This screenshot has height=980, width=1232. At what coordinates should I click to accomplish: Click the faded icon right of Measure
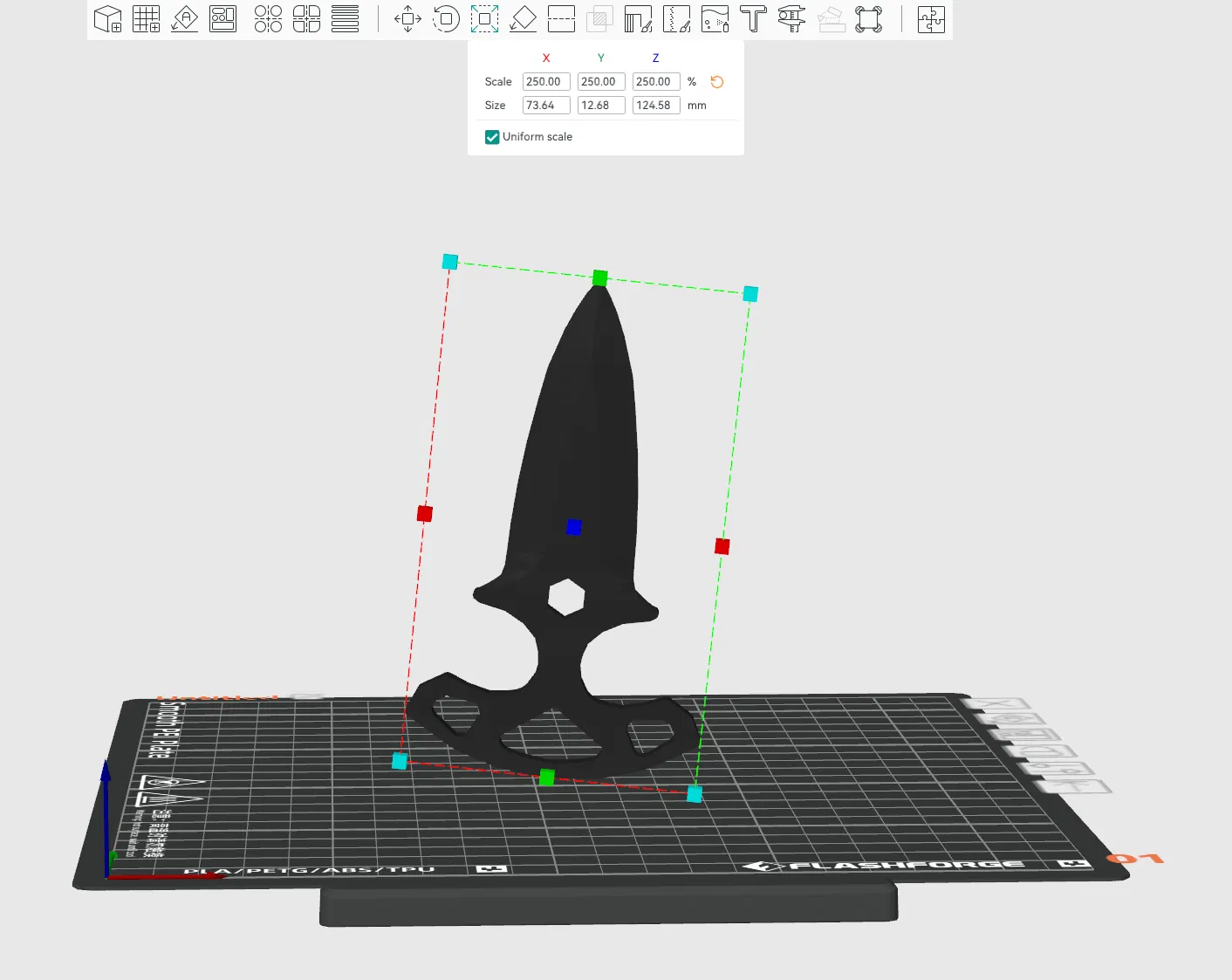click(830, 18)
